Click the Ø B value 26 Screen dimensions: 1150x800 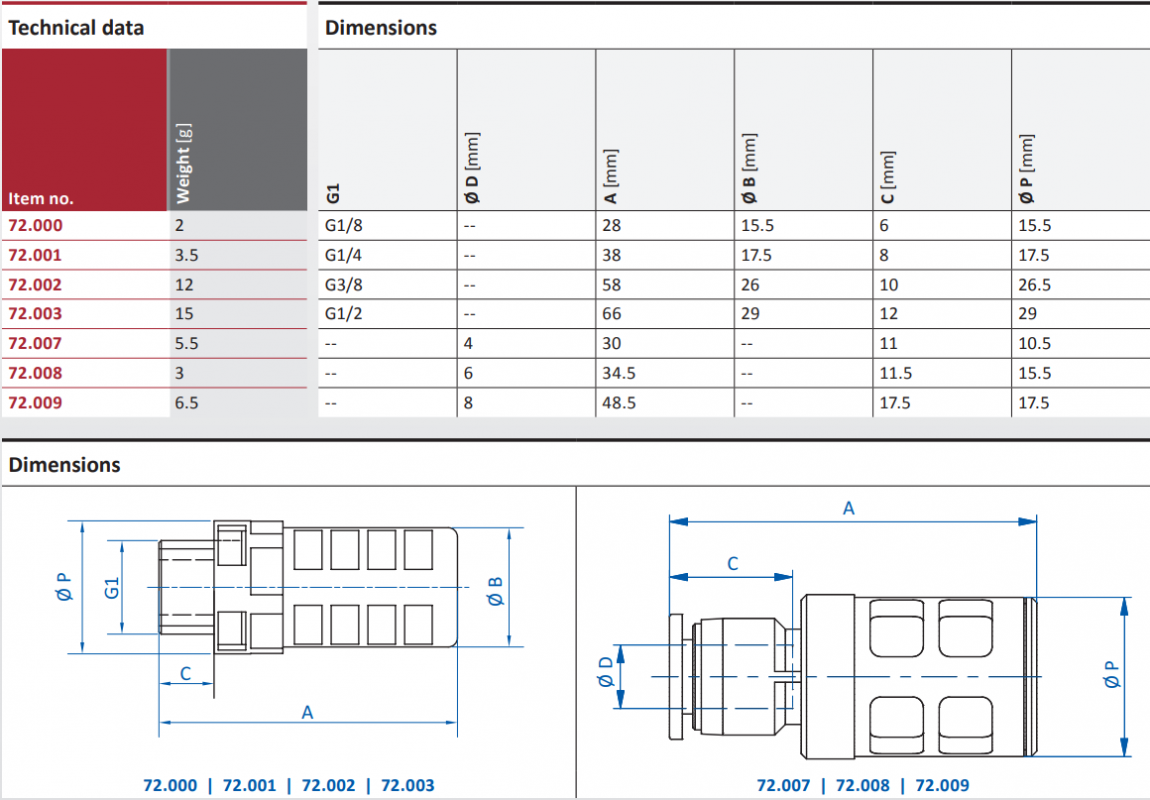[x=750, y=285]
